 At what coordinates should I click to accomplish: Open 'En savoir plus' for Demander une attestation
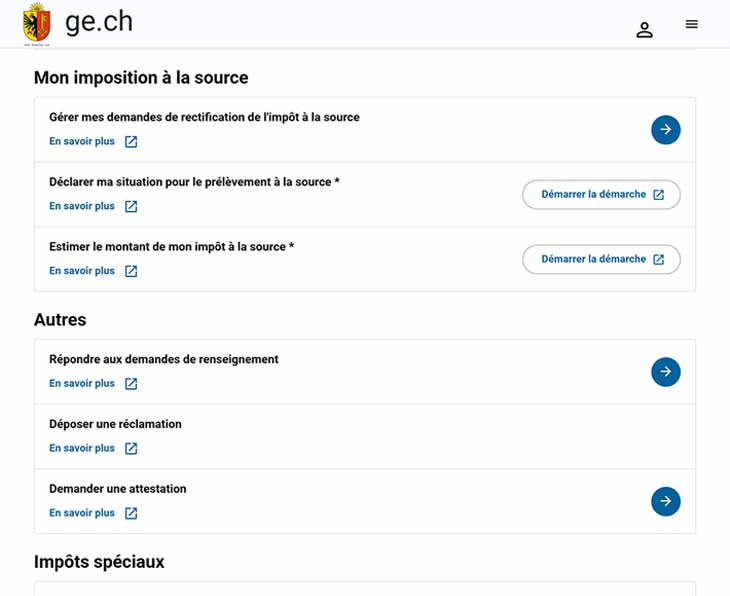[82, 513]
